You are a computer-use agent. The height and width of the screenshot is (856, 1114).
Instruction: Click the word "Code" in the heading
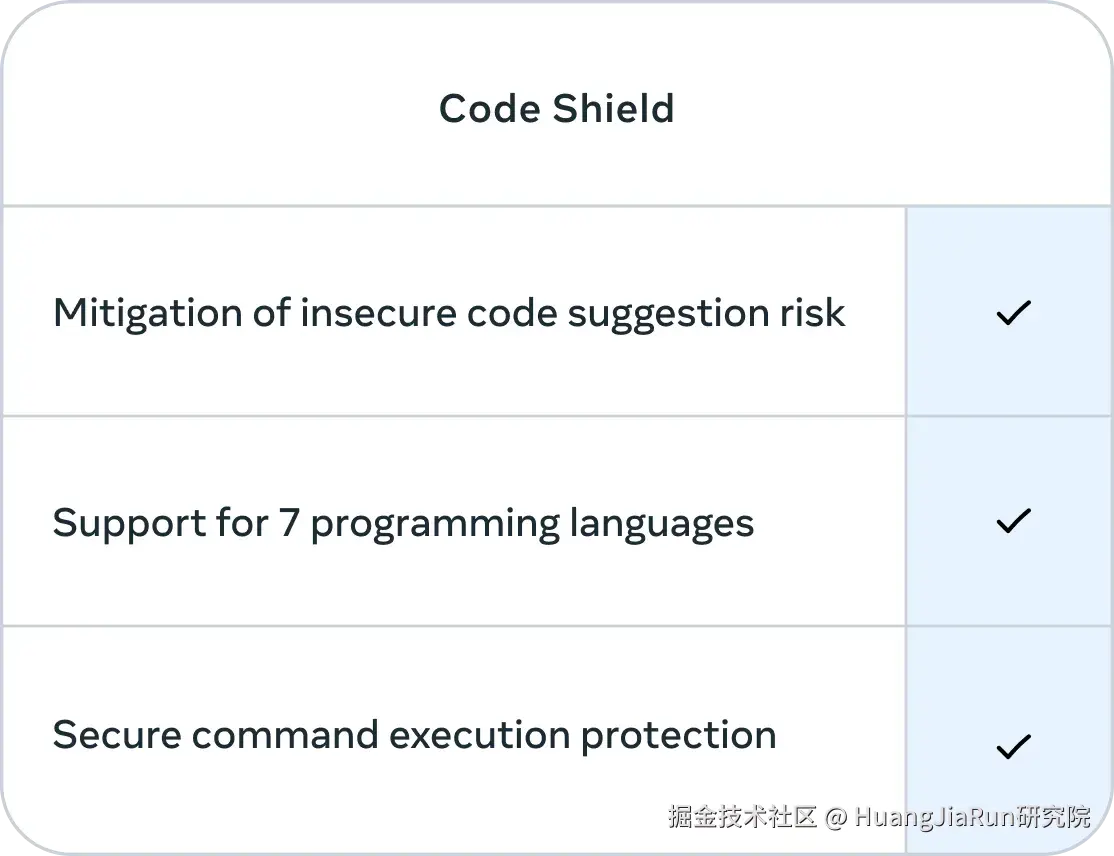click(482, 108)
